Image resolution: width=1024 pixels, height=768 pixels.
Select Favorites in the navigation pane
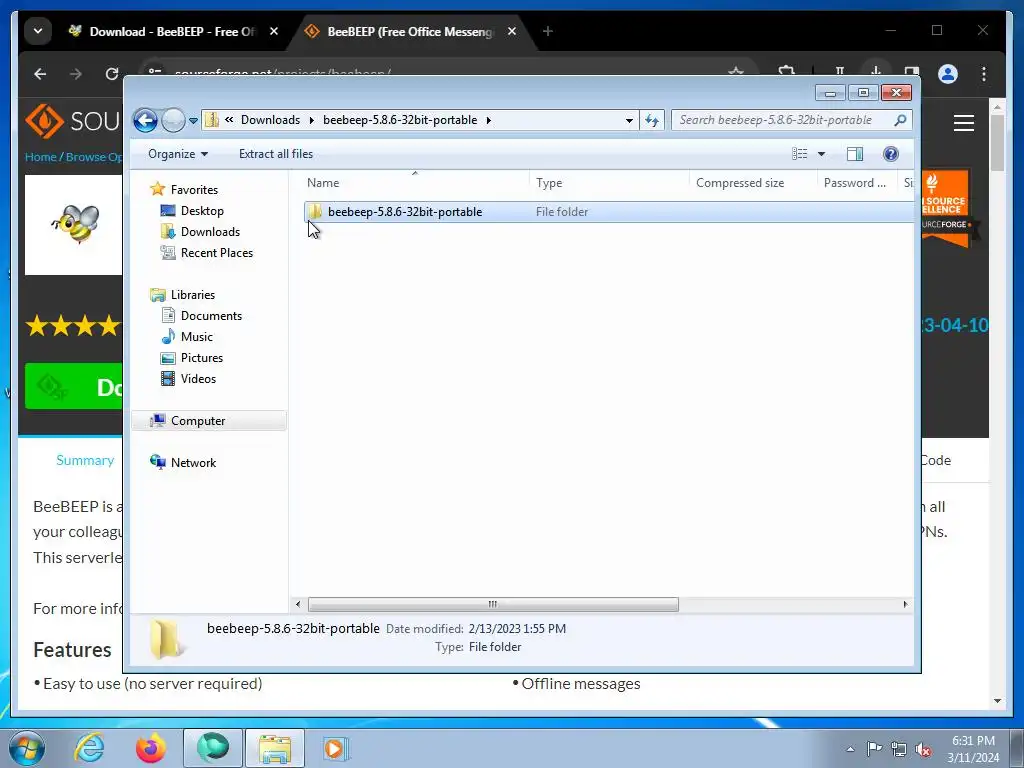194,189
